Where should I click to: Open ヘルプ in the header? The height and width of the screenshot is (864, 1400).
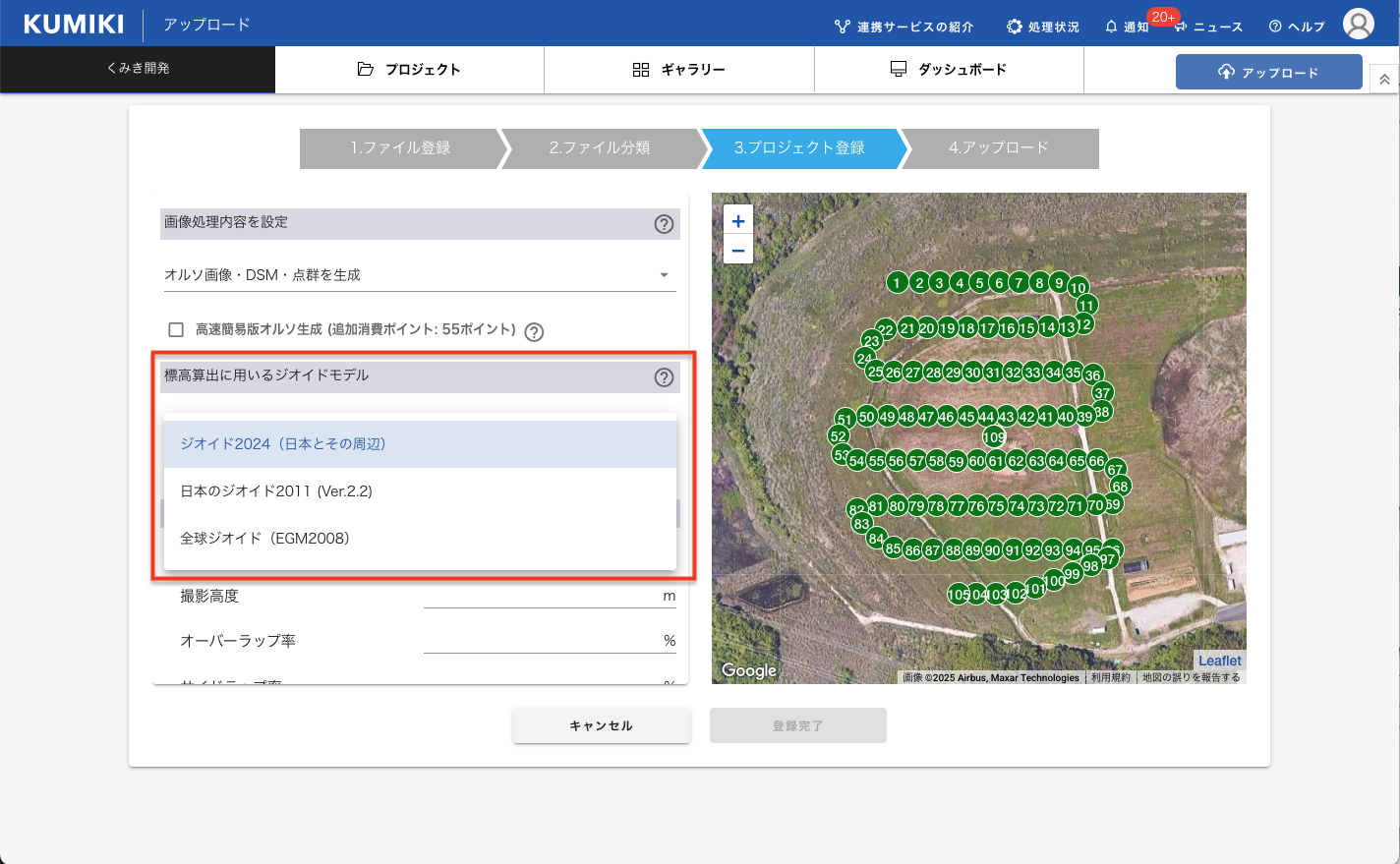point(1297,27)
